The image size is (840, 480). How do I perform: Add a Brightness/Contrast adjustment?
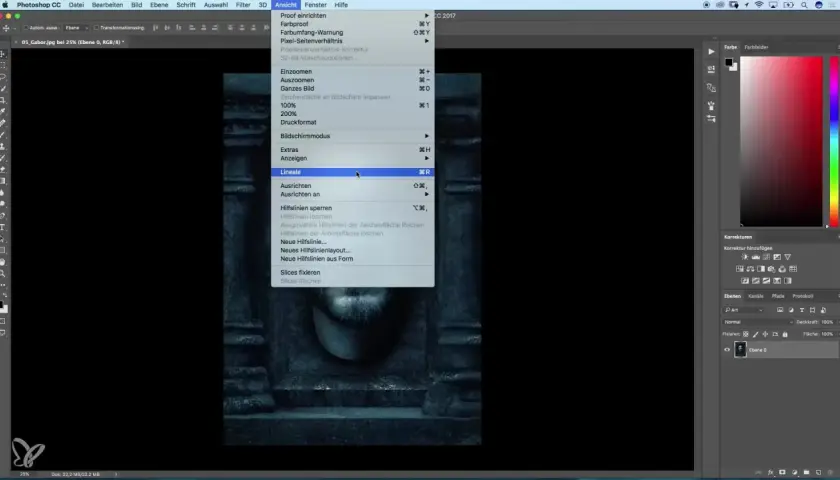point(745,257)
